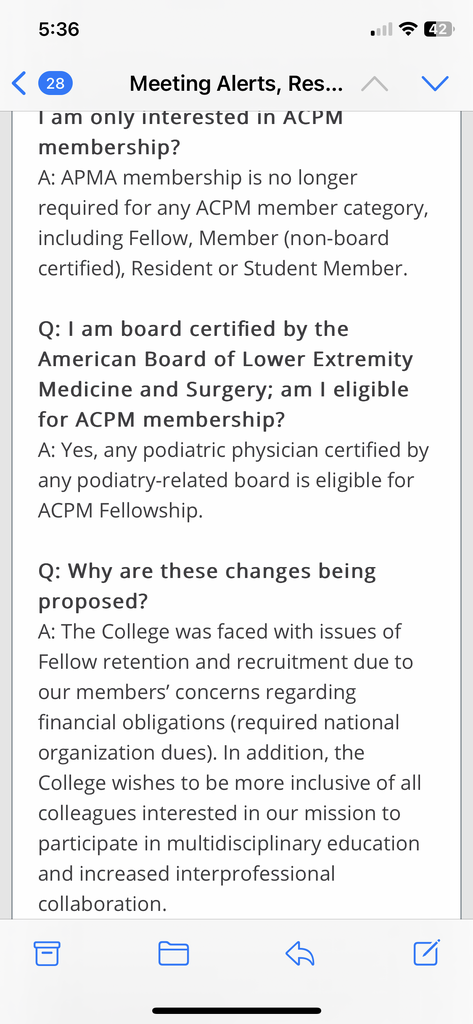The height and width of the screenshot is (1024, 473).
Task: Tap the American Board of Lower Extremity question
Action: [225, 374]
